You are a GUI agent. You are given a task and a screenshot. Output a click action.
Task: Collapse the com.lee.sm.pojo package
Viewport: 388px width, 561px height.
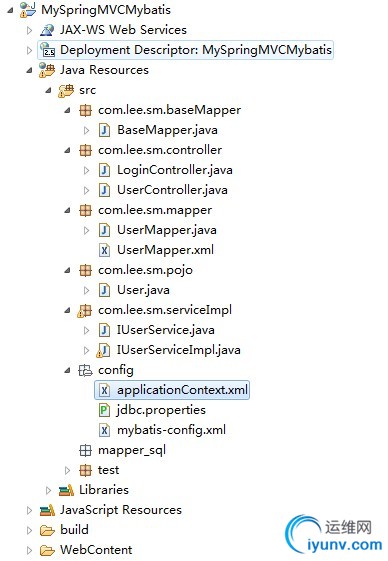click(x=67, y=270)
